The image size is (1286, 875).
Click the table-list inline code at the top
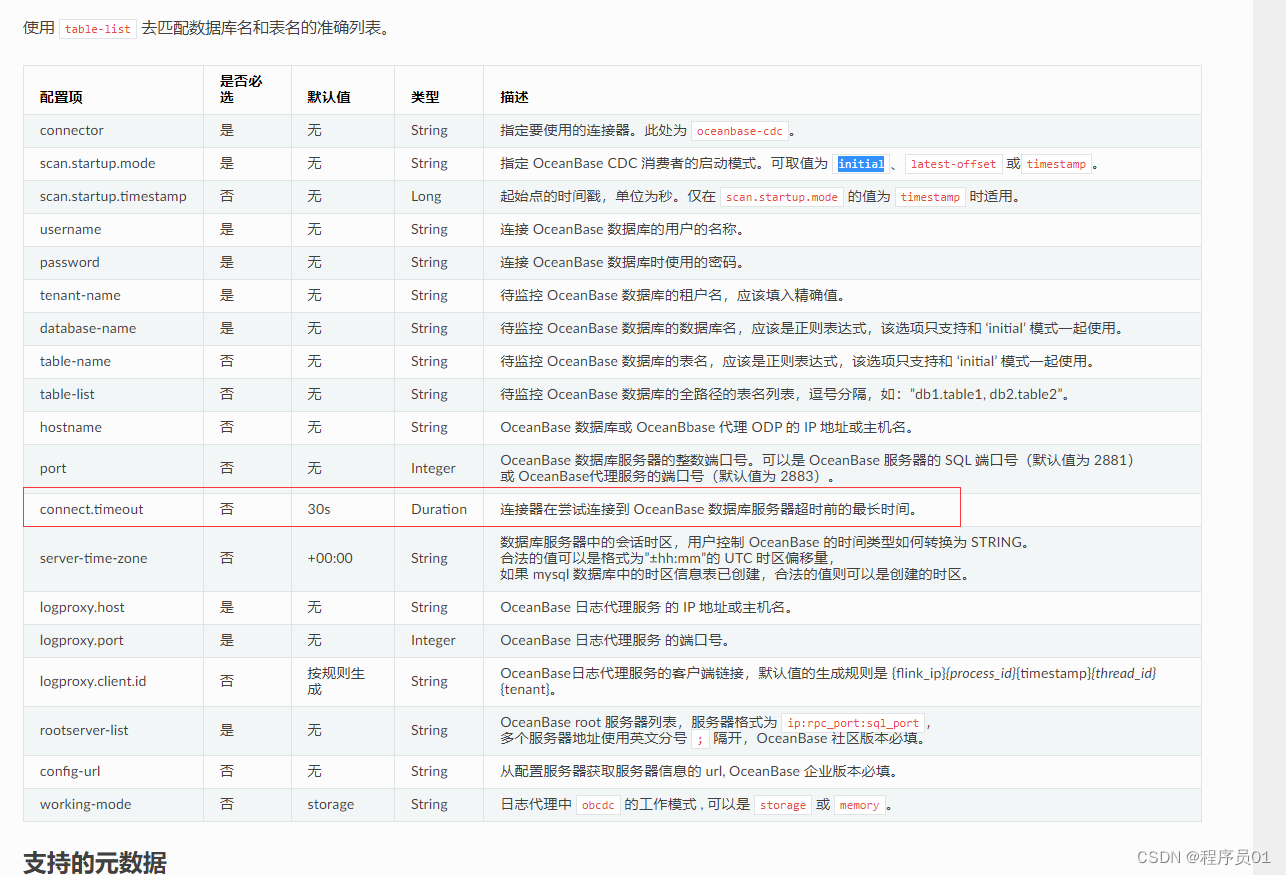tap(97, 28)
